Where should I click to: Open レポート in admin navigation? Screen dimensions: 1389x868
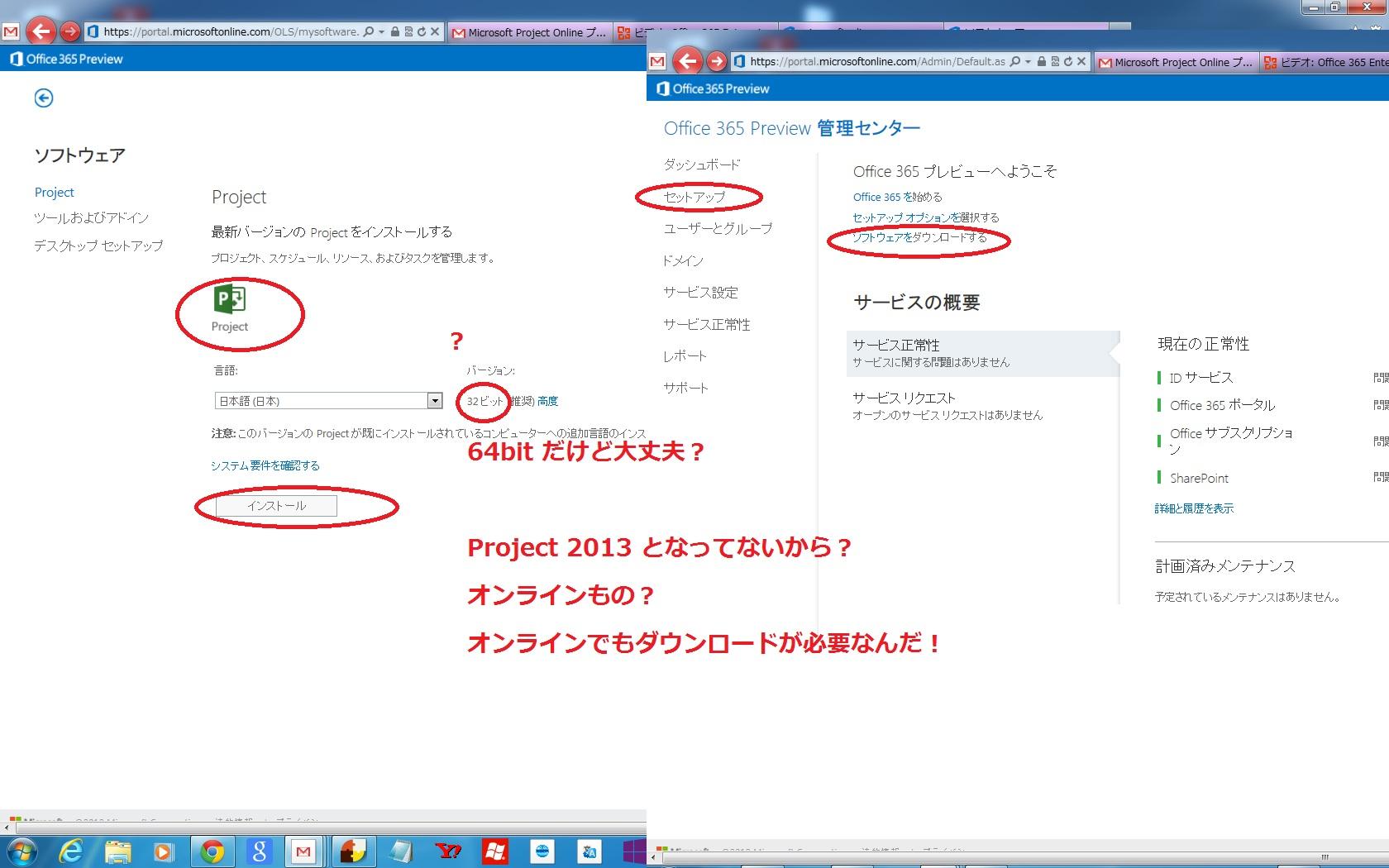tap(685, 356)
